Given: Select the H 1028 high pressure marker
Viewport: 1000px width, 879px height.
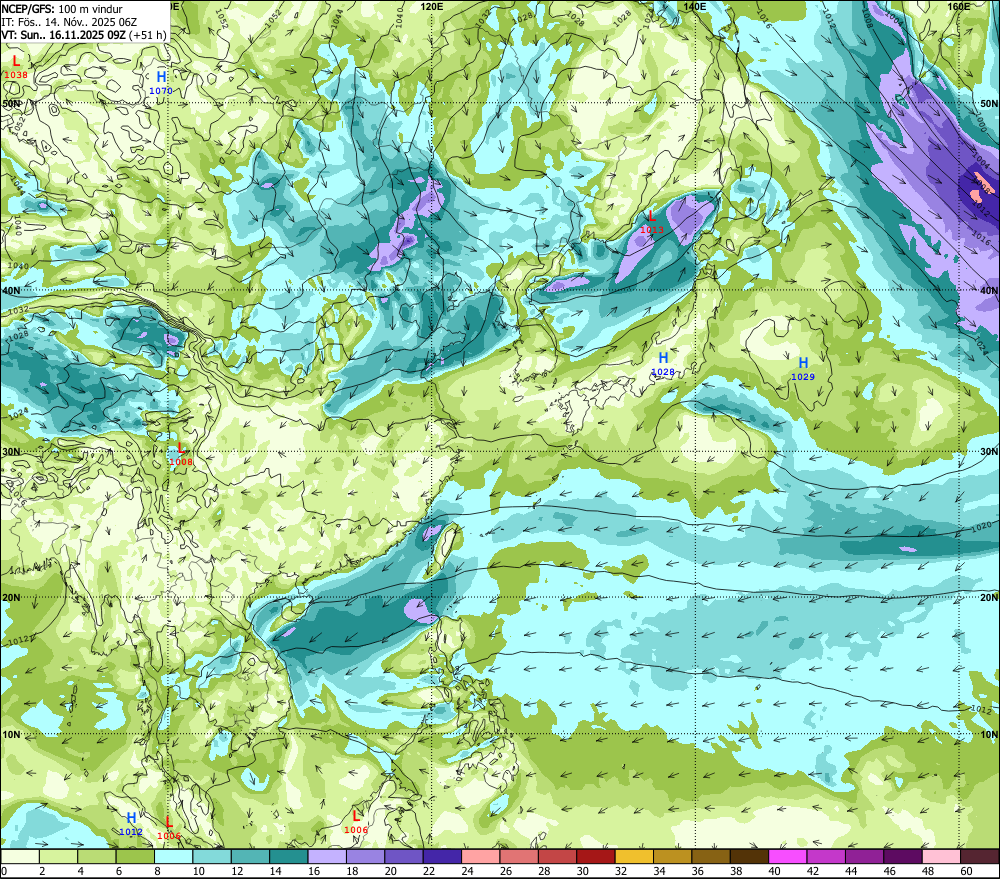Looking at the screenshot, I should tap(663, 364).
